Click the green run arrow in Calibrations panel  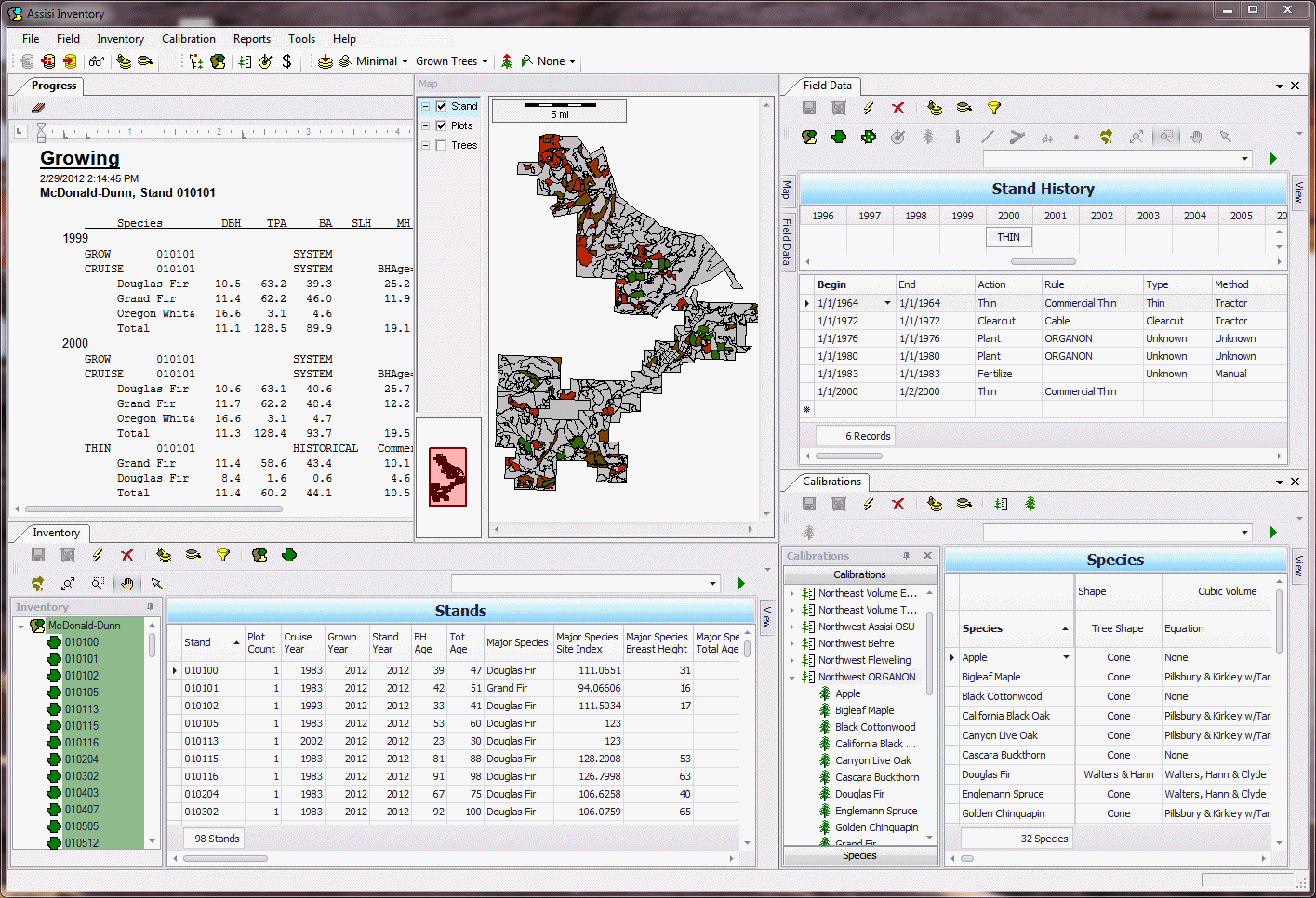point(1273,533)
